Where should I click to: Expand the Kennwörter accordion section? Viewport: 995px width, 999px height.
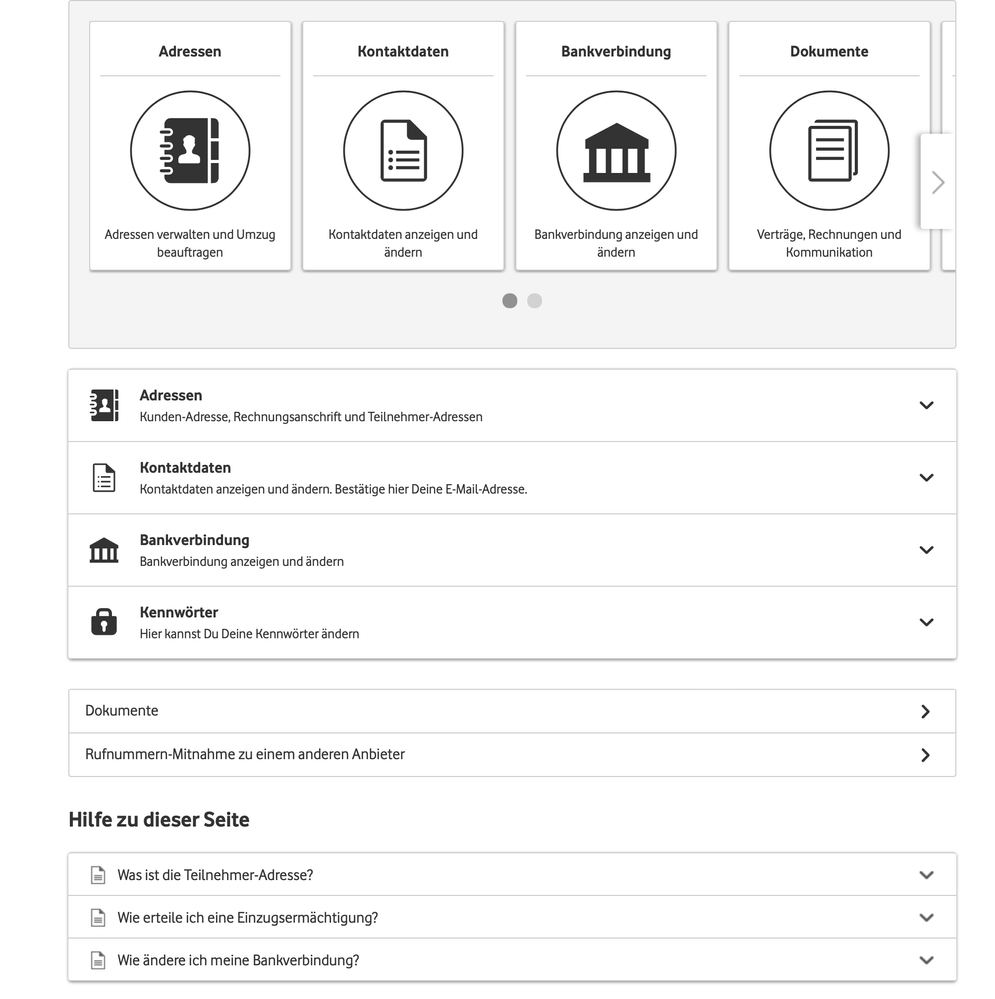[x=926, y=622]
